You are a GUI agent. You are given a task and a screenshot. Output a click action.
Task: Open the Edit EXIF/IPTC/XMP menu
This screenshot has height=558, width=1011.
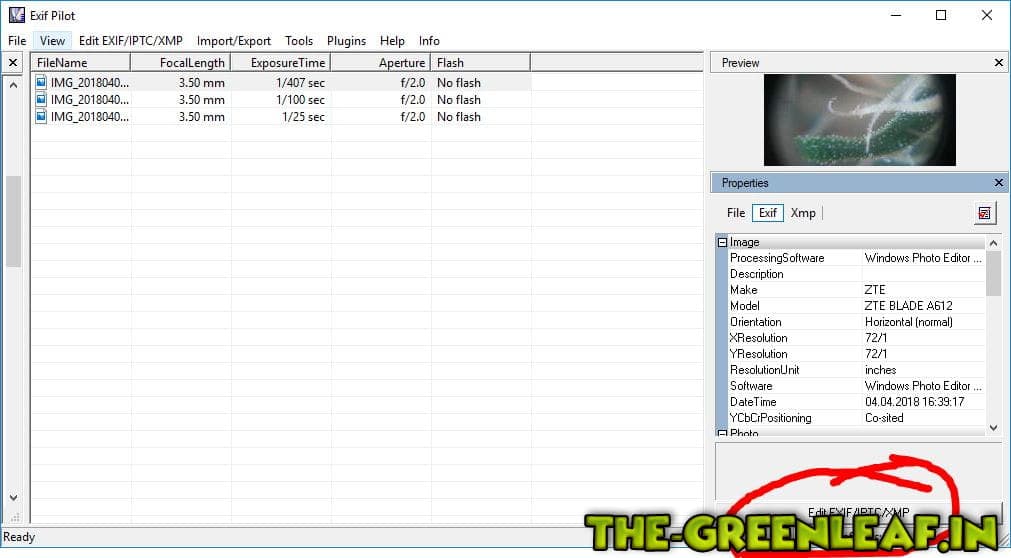pyautogui.click(x=130, y=41)
